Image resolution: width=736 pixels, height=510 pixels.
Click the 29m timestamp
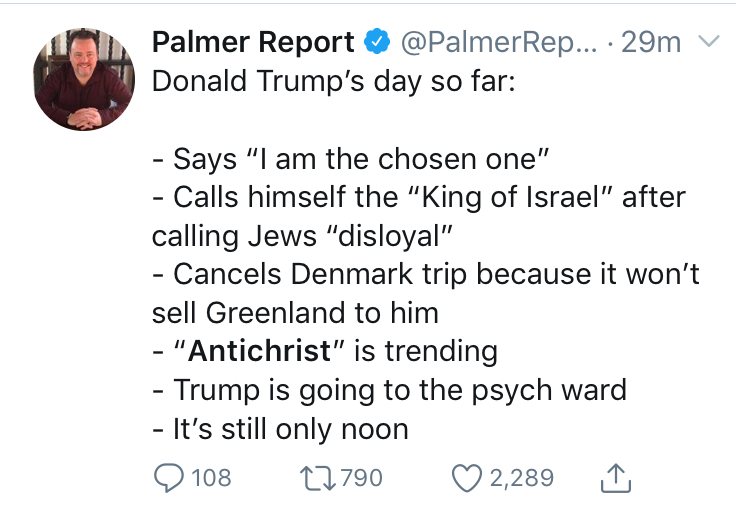pos(651,42)
